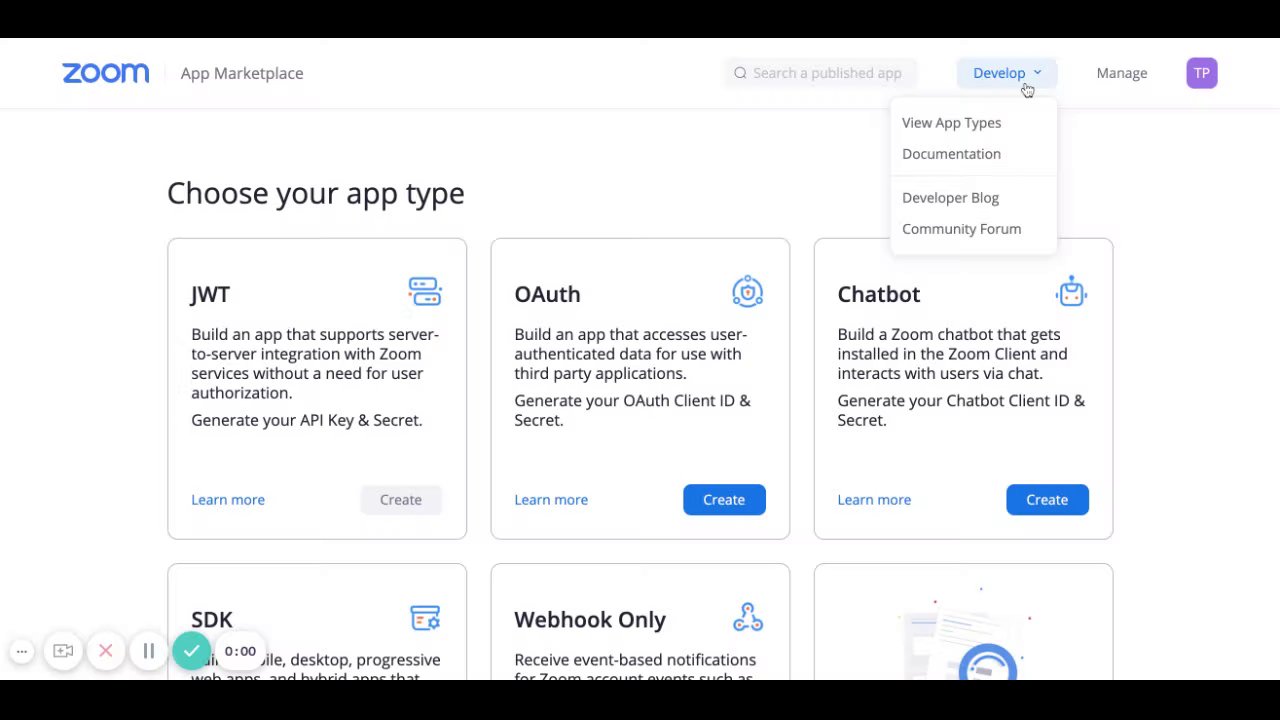Click Create on the OAuth card
Image resolution: width=1280 pixels, height=720 pixels.
click(724, 500)
